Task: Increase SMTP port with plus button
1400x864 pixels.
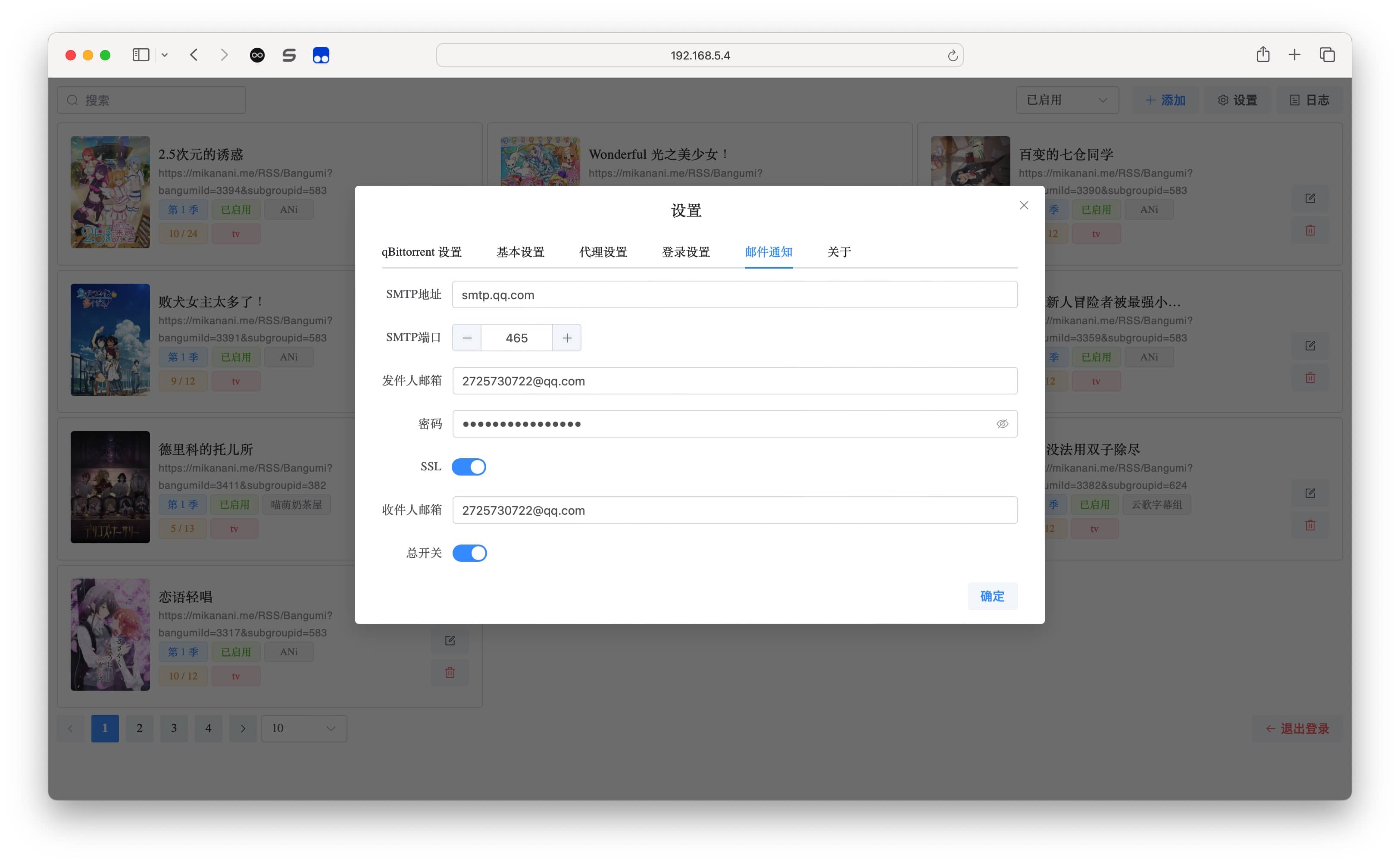Action: tap(567, 338)
